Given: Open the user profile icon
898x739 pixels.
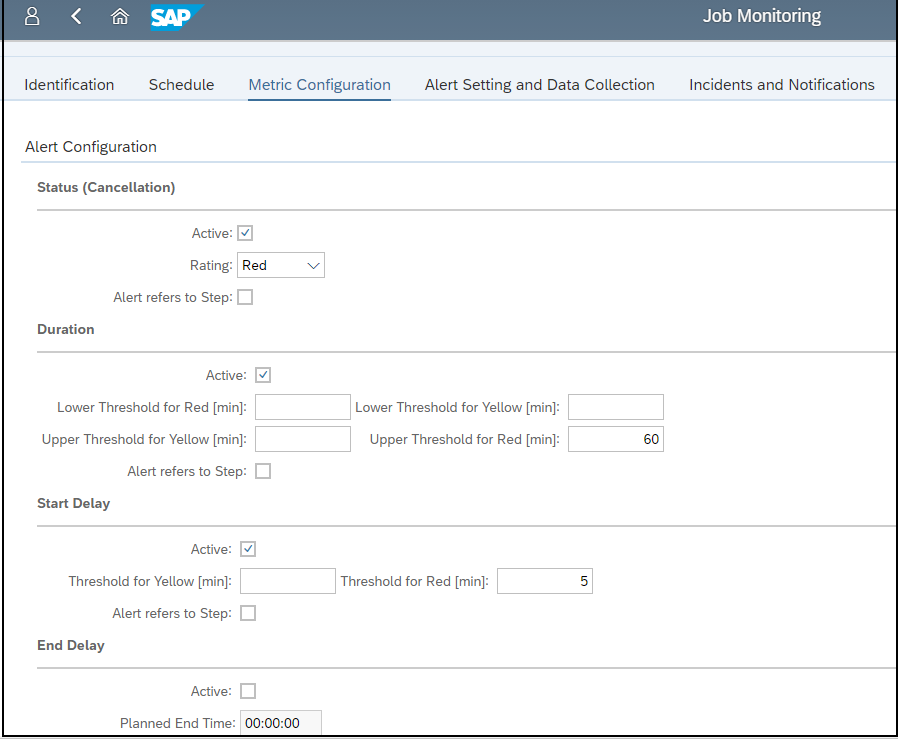Looking at the screenshot, I should click(33, 16).
